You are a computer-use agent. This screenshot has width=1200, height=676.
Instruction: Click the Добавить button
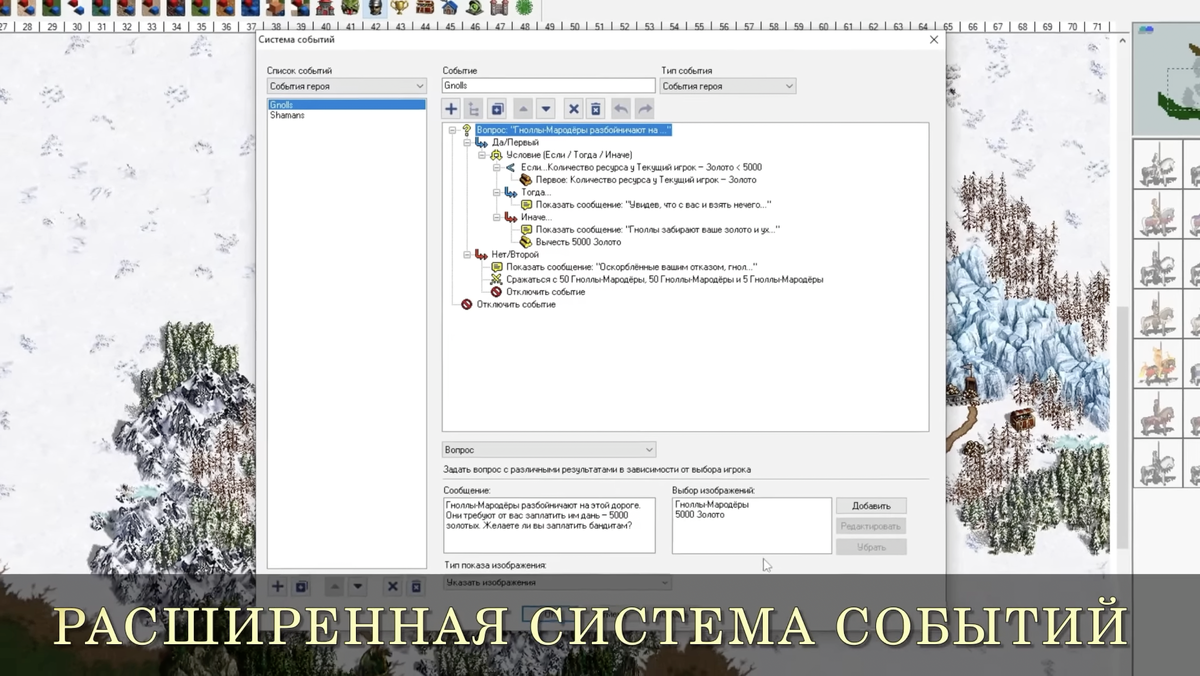871,506
